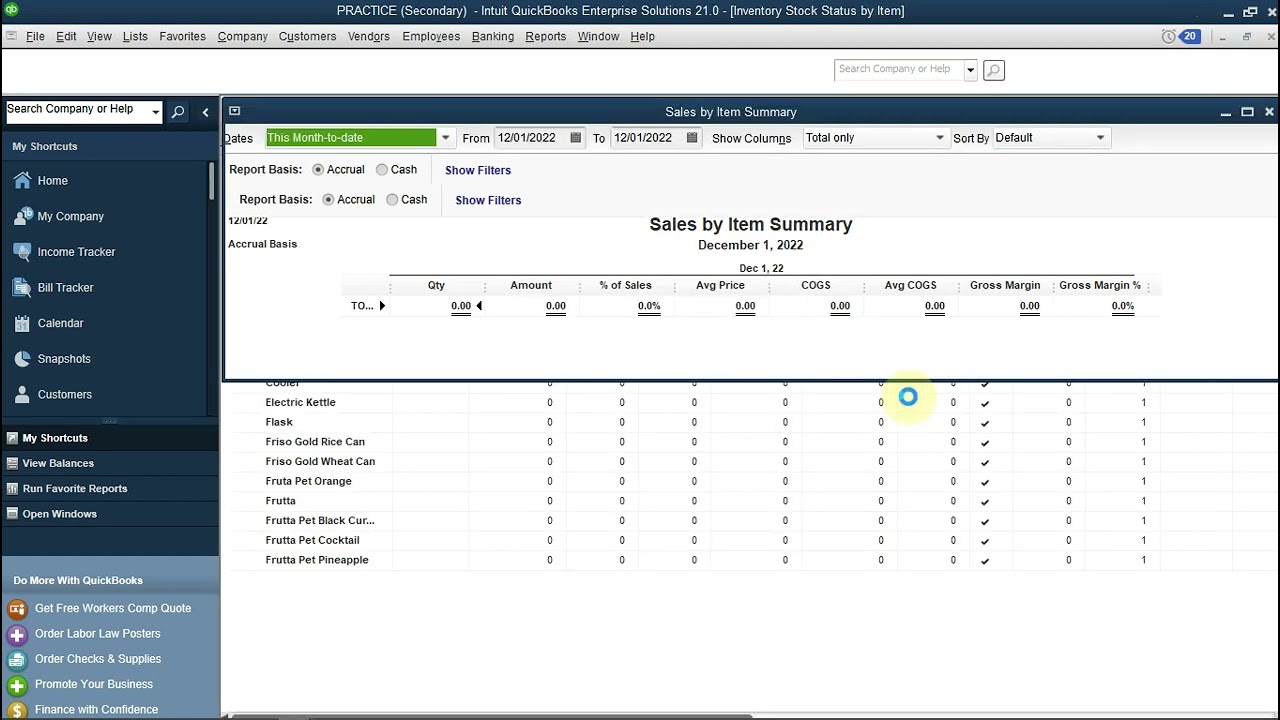Select the Frutta item row
This screenshot has height=720, width=1280.
(x=280, y=501)
